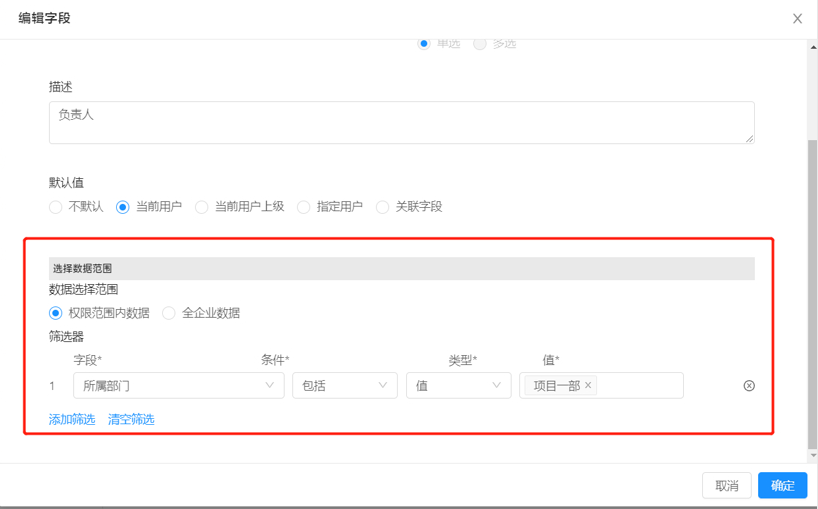
Task: Switch to 全企业数据 data range
Action: click(169, 313)
